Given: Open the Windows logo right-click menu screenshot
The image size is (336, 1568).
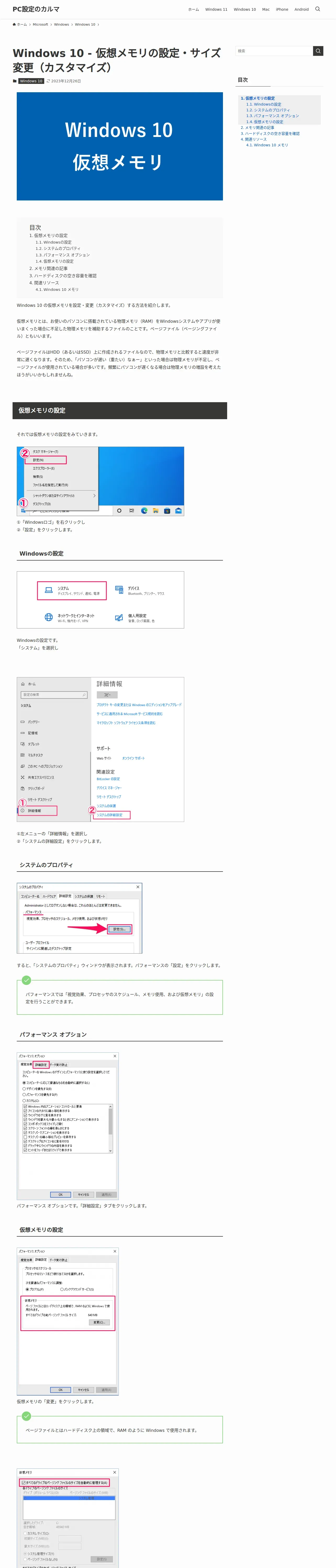Looking at the screenshot, I should (x=100, y=481).
